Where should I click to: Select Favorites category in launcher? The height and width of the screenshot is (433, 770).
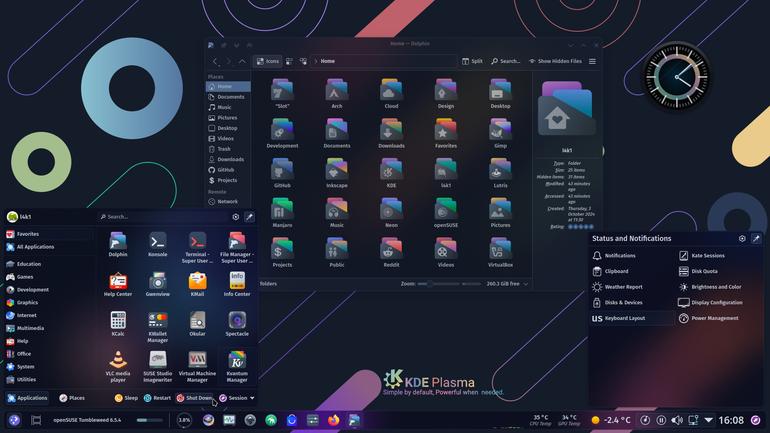point(48,234)
